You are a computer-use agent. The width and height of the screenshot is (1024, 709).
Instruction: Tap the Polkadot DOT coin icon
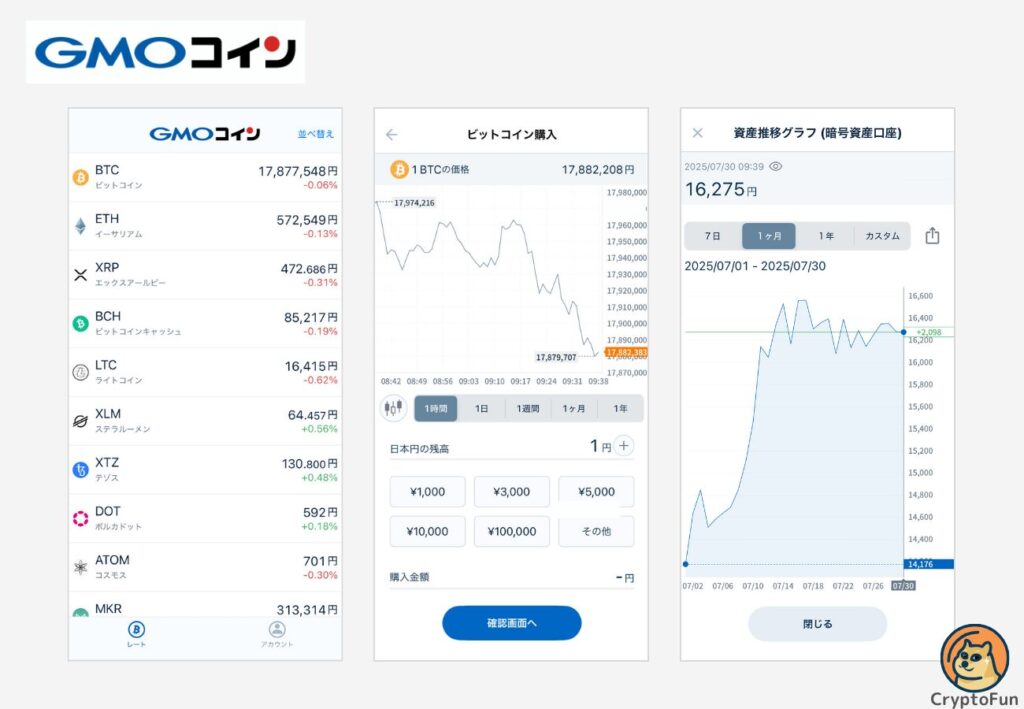click(x=81, y=518)
